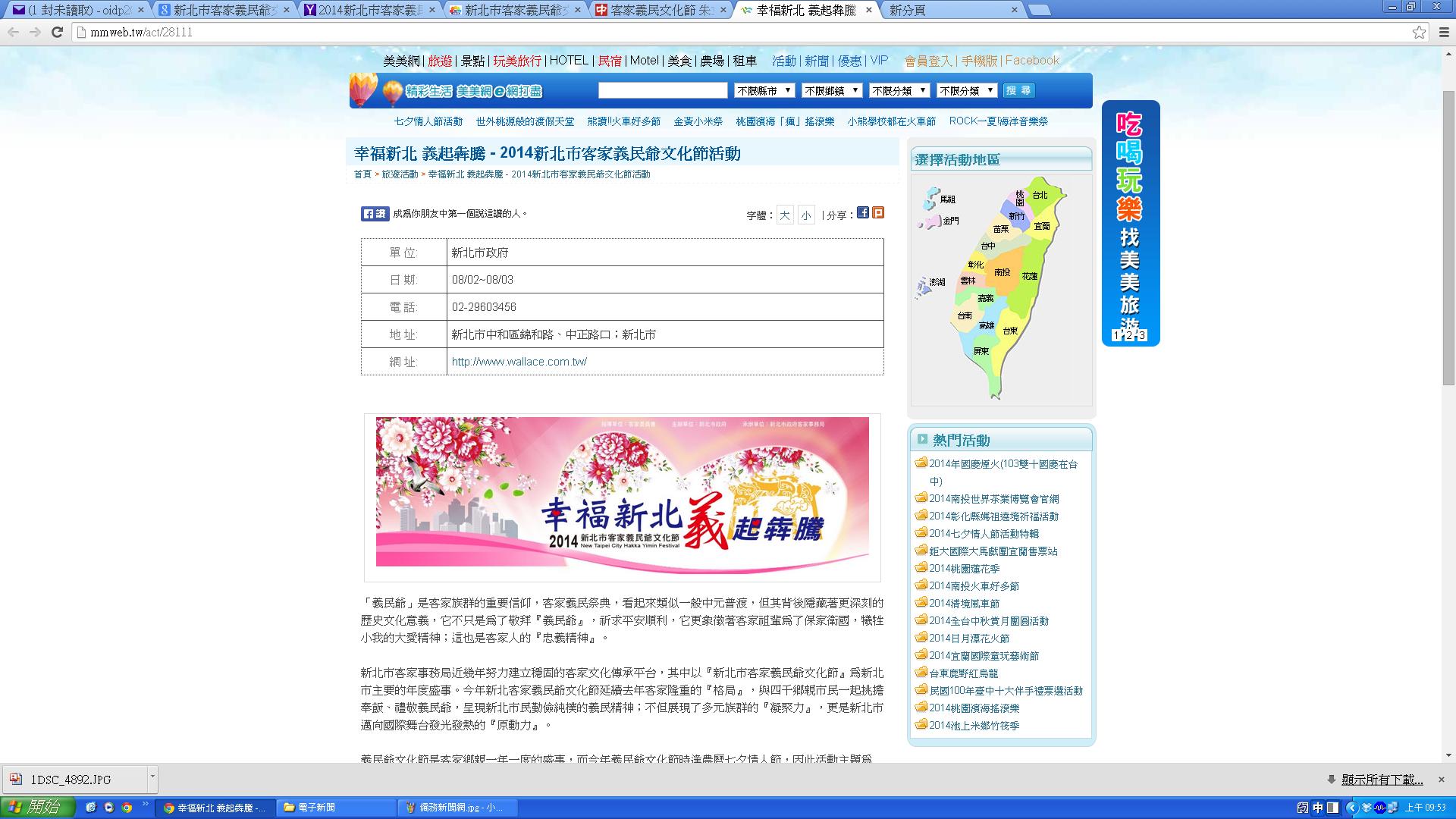1456x819 pixels.
Task: Click the new tab button in Chrome
Action: click(x=1040, y=10)
